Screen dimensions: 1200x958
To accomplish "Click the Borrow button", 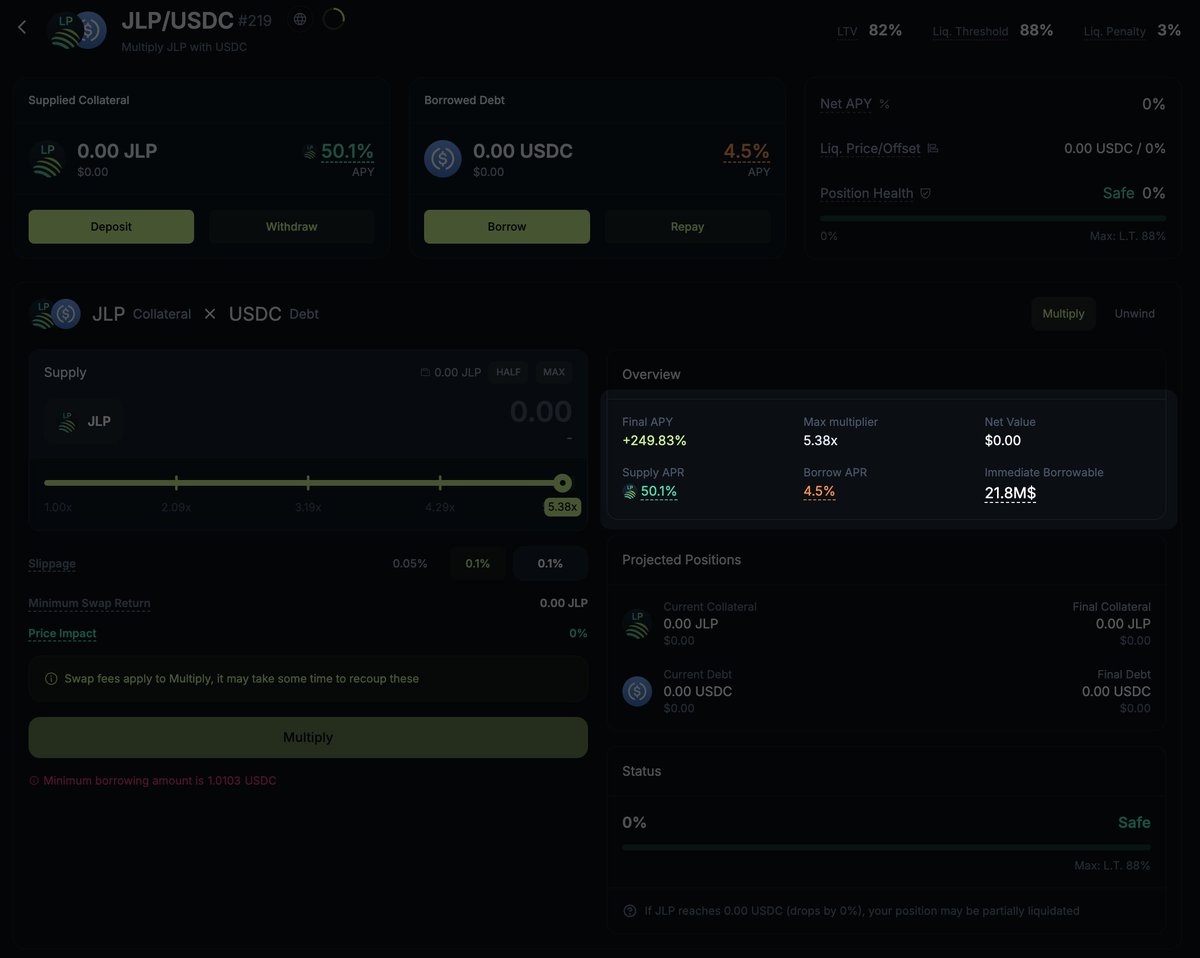I will (507, 227).
